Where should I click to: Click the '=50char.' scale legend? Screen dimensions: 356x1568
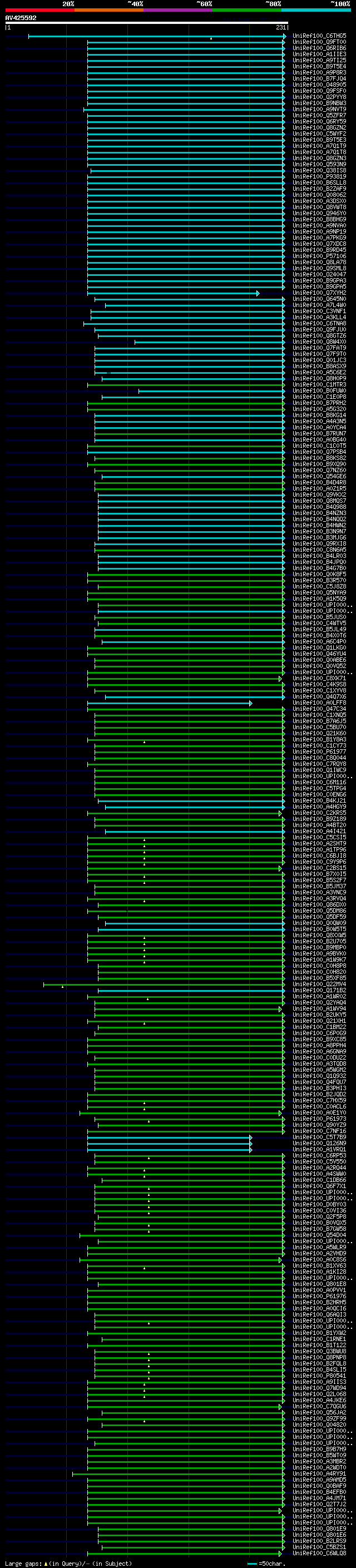click(x=271, y=1563)
